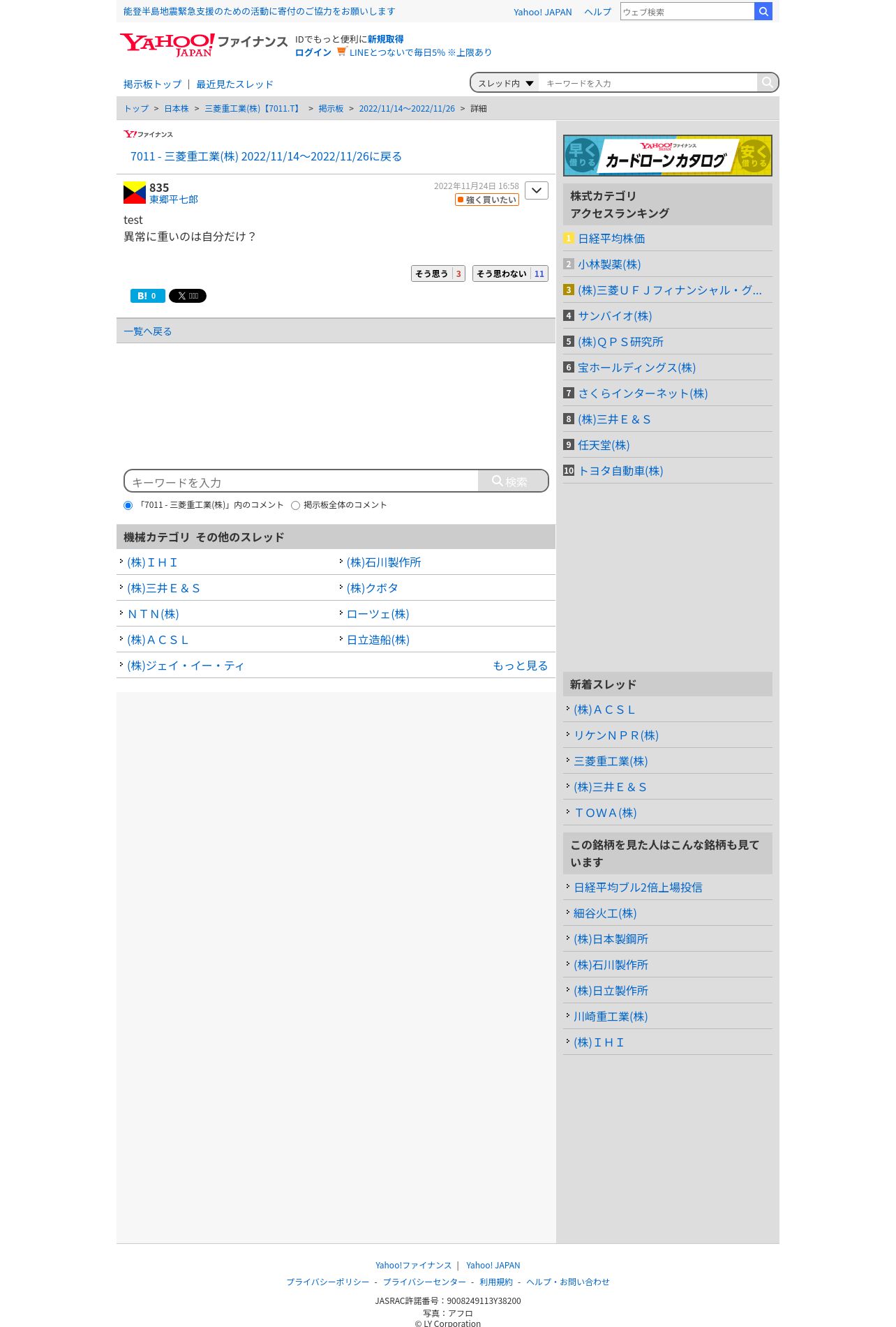Click the Hatena bookmark B! button
The height and width of the screenshot is (1327, 896).
147,296
